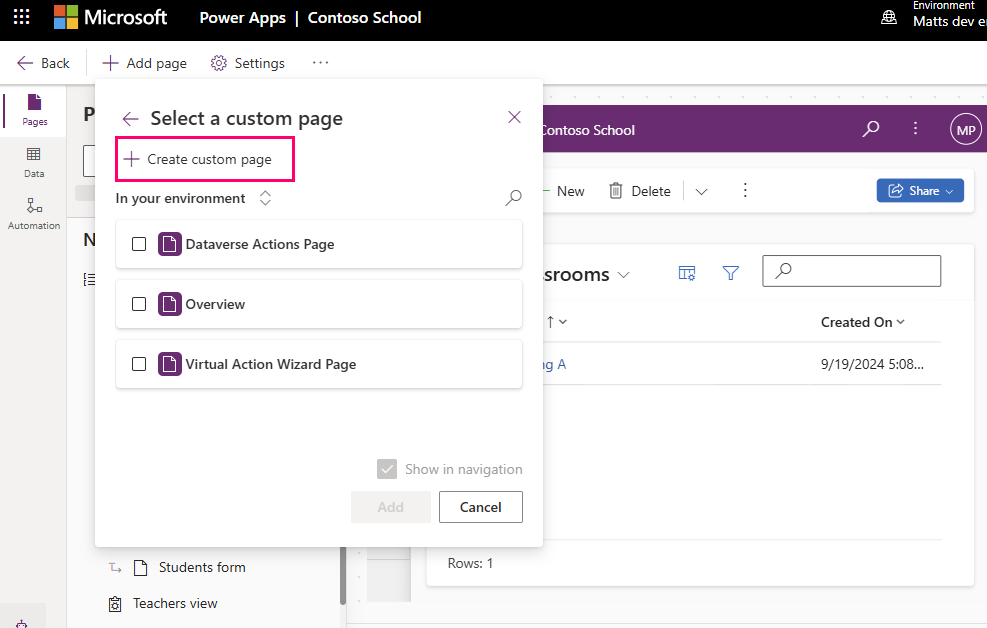Select Teachers view in the navigation list
This screenshot has width=987, height=628.
click(175, 603)
